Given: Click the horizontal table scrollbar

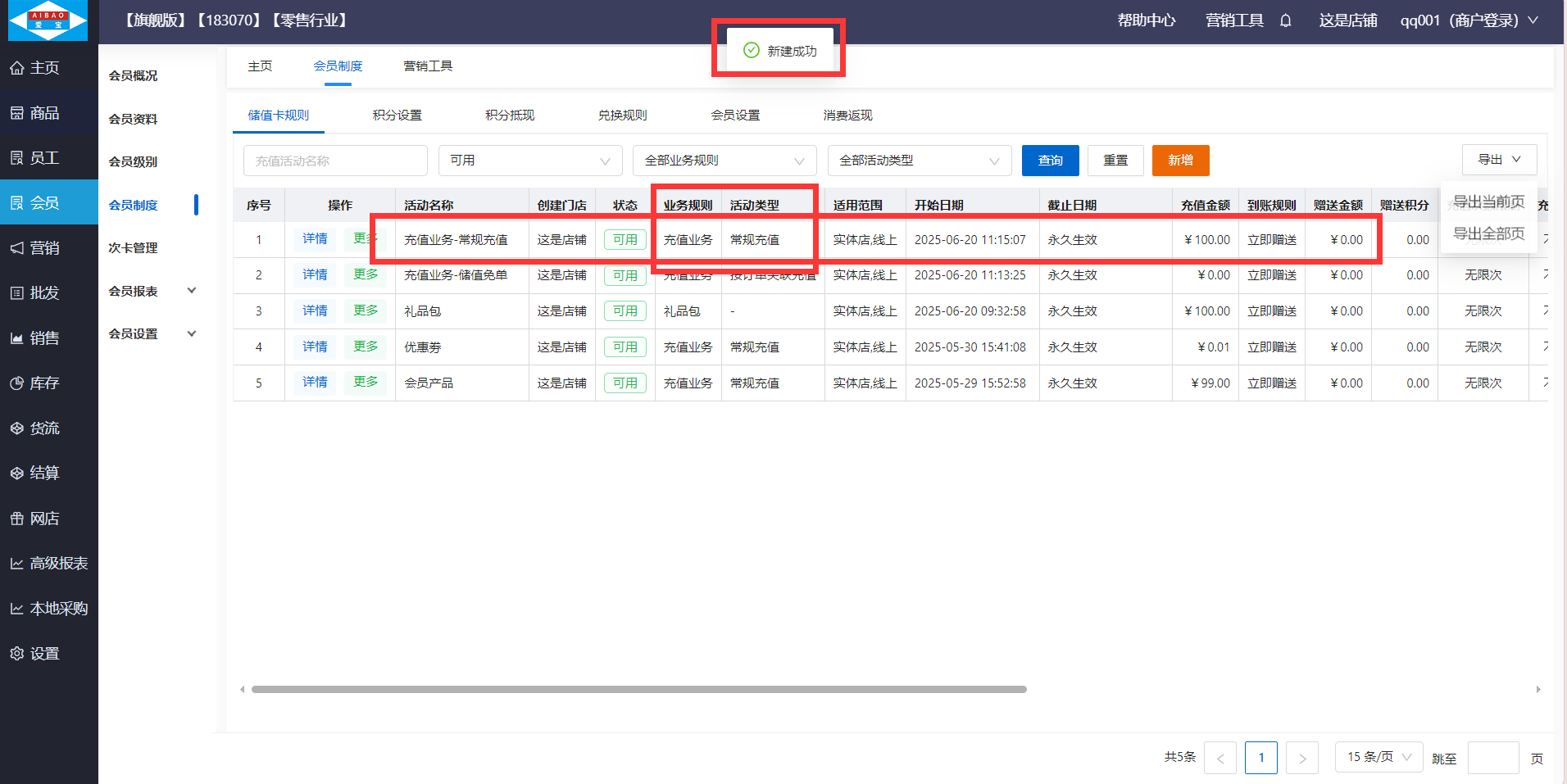Looking at the screenshot, I should 638,690.
